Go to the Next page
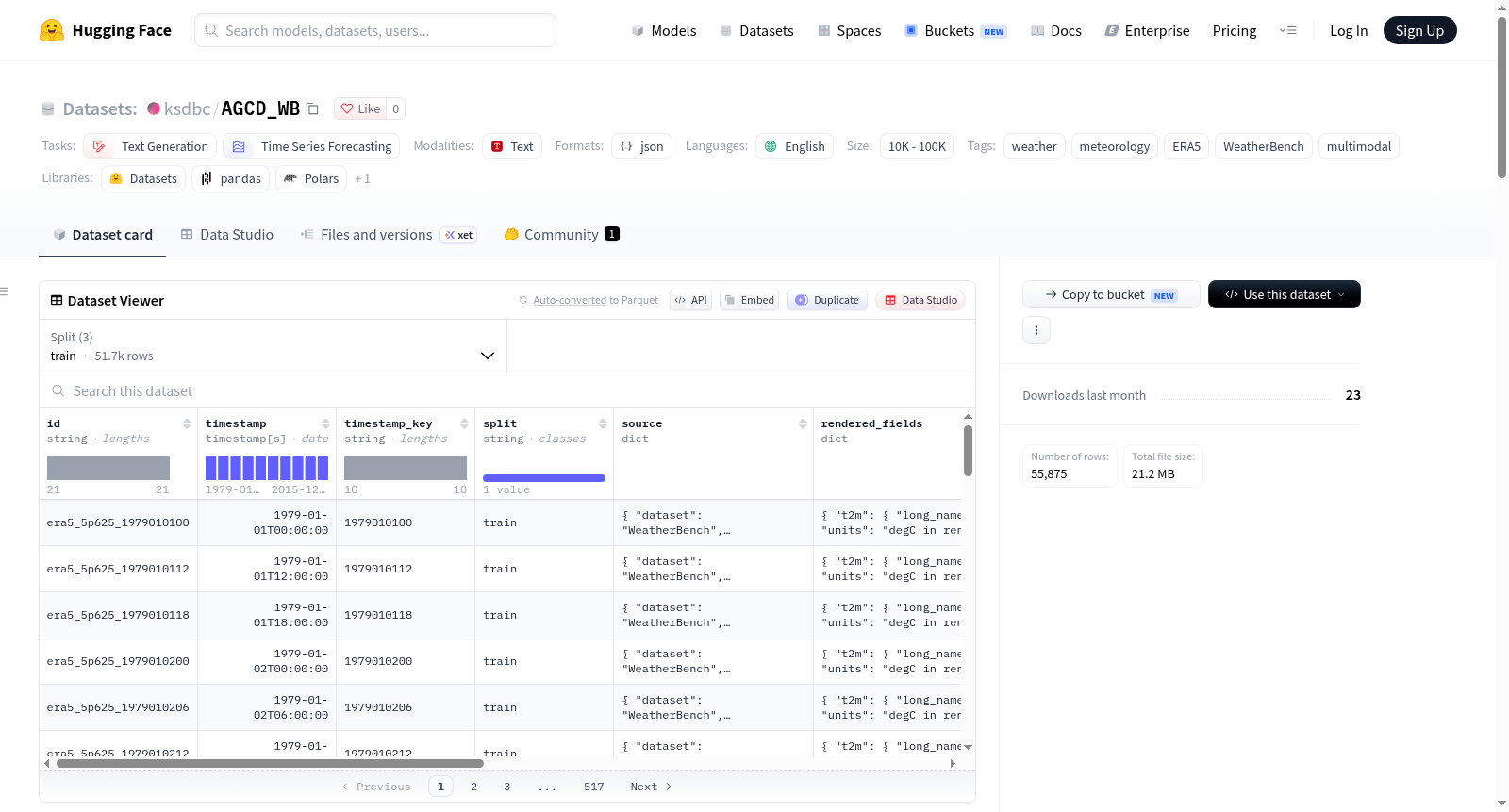 pos(651,787)
